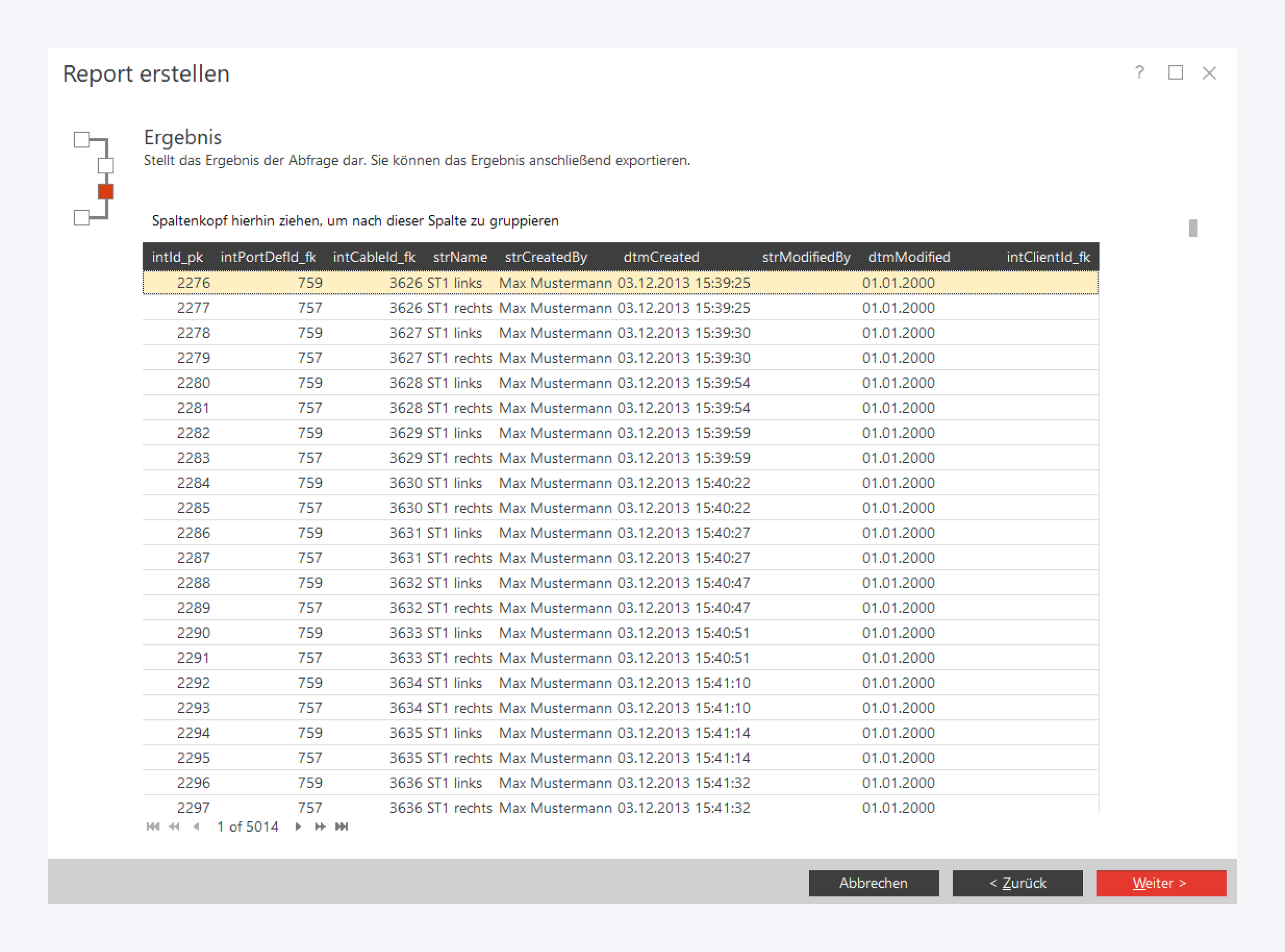Maximize the Report erstellen dialog

(x=1175, y=72)
